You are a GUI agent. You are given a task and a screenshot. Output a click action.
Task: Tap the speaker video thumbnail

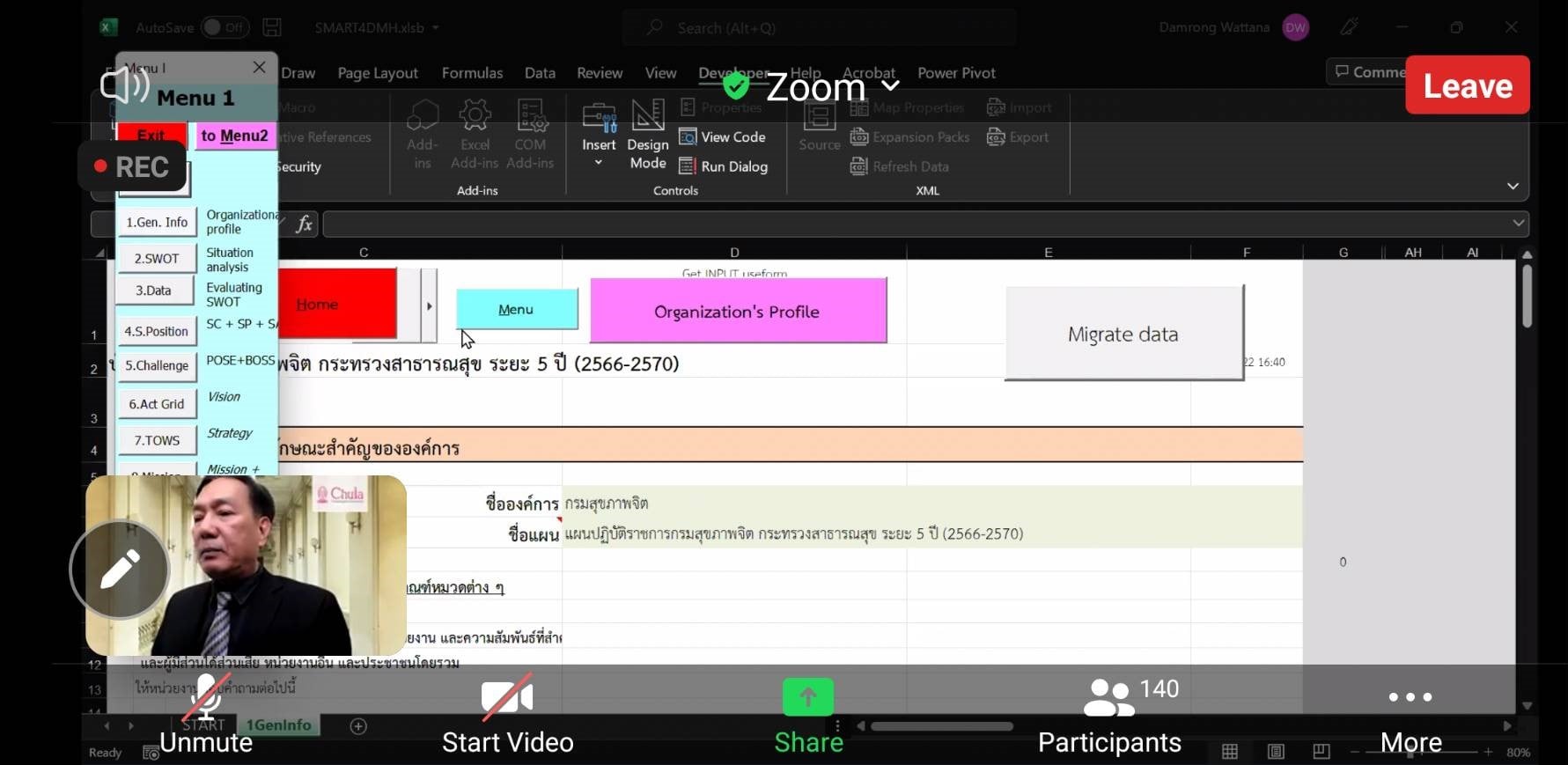tap(247, 565)
